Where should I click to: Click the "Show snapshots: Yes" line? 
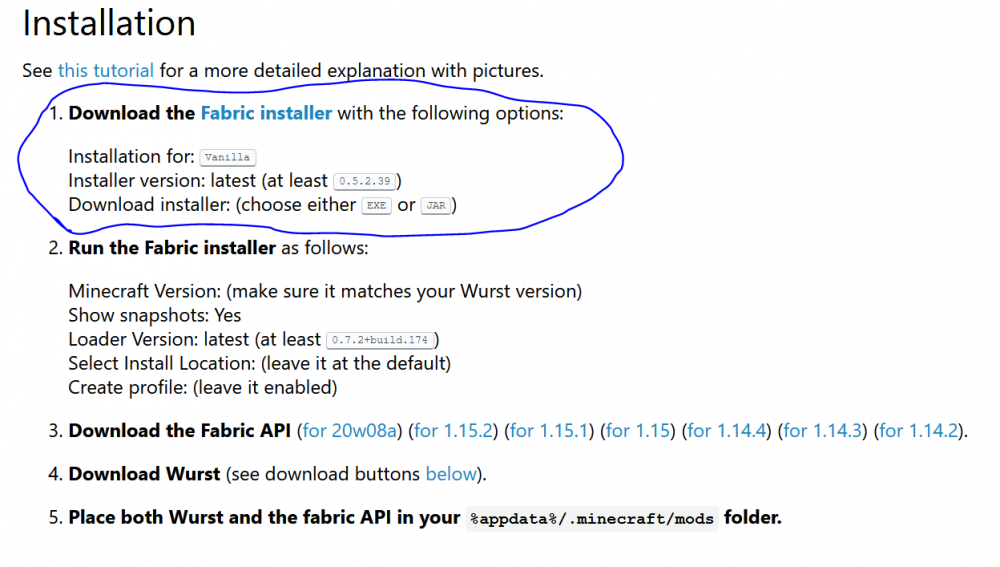[155, 315]
